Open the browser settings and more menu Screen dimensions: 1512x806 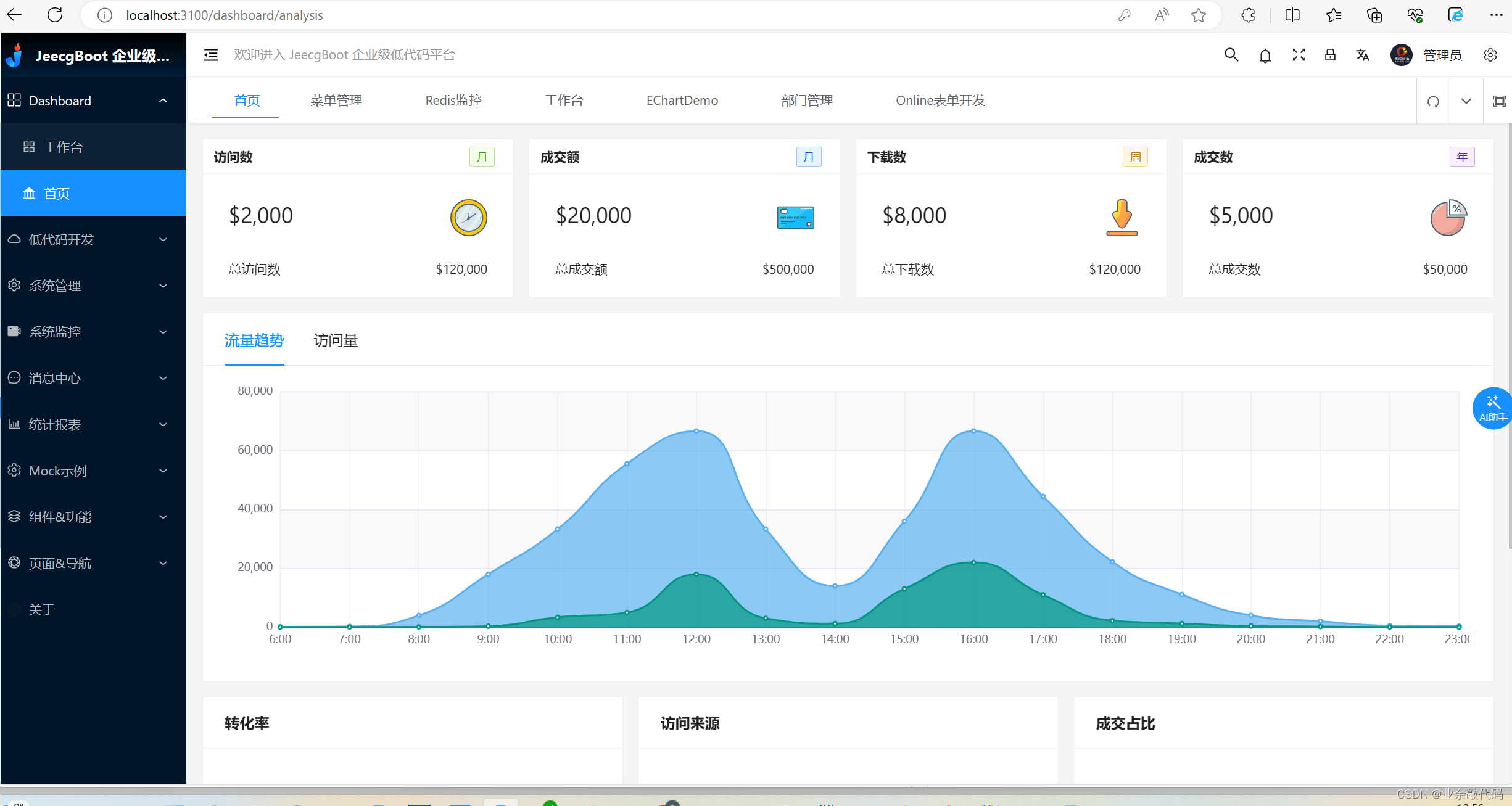pos(1496,15)
